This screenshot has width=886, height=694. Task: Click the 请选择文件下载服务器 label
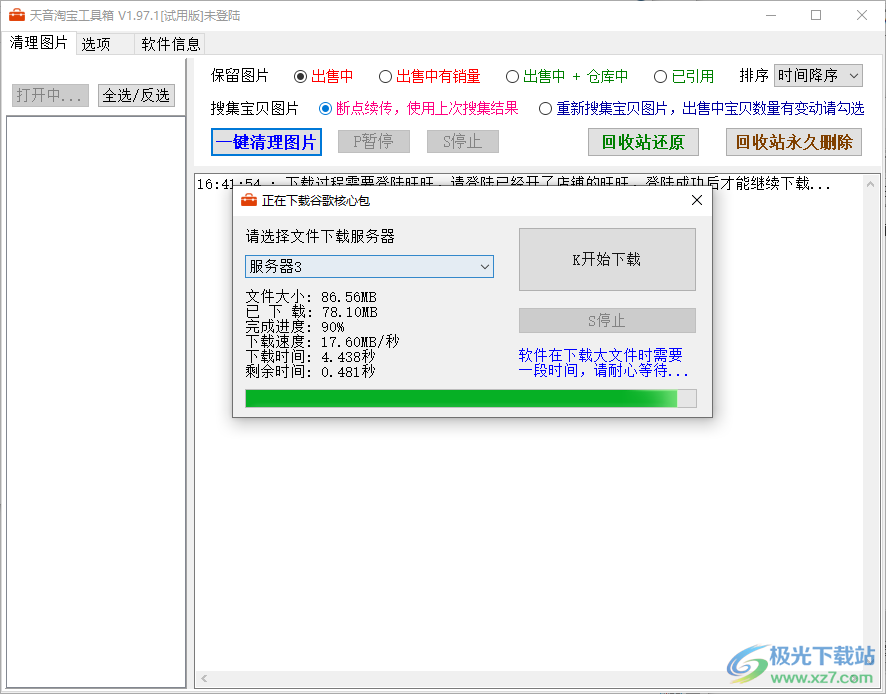tap(320, 236)
